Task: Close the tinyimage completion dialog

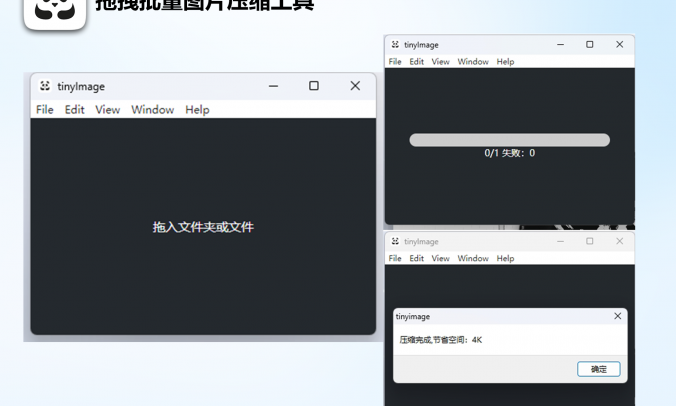Action: (617, 316)
